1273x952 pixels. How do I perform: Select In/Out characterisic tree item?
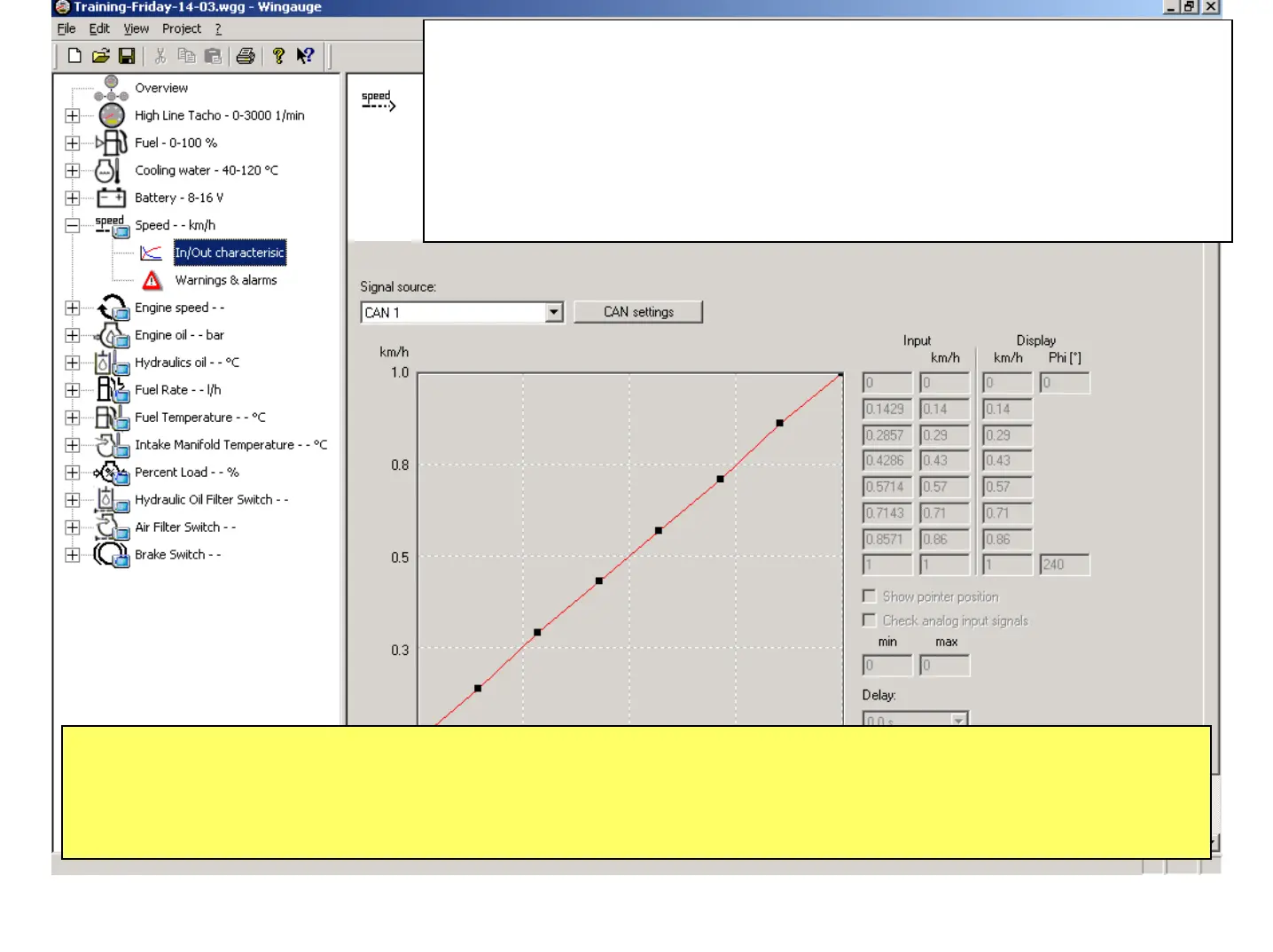point(230,253)
